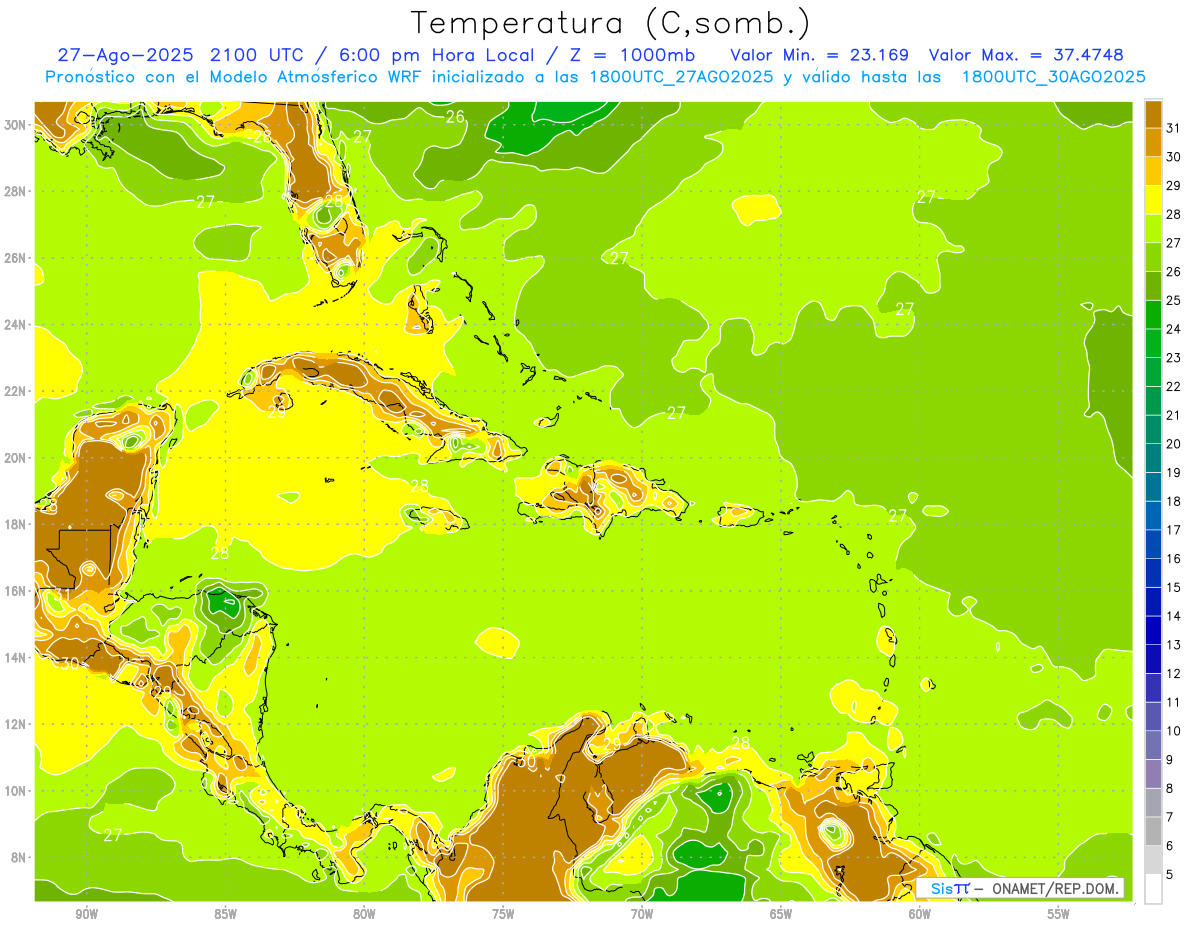The image size is (1200, 927).
Task: Click the "12N" latitude axis label
Action: pos(16,724)
